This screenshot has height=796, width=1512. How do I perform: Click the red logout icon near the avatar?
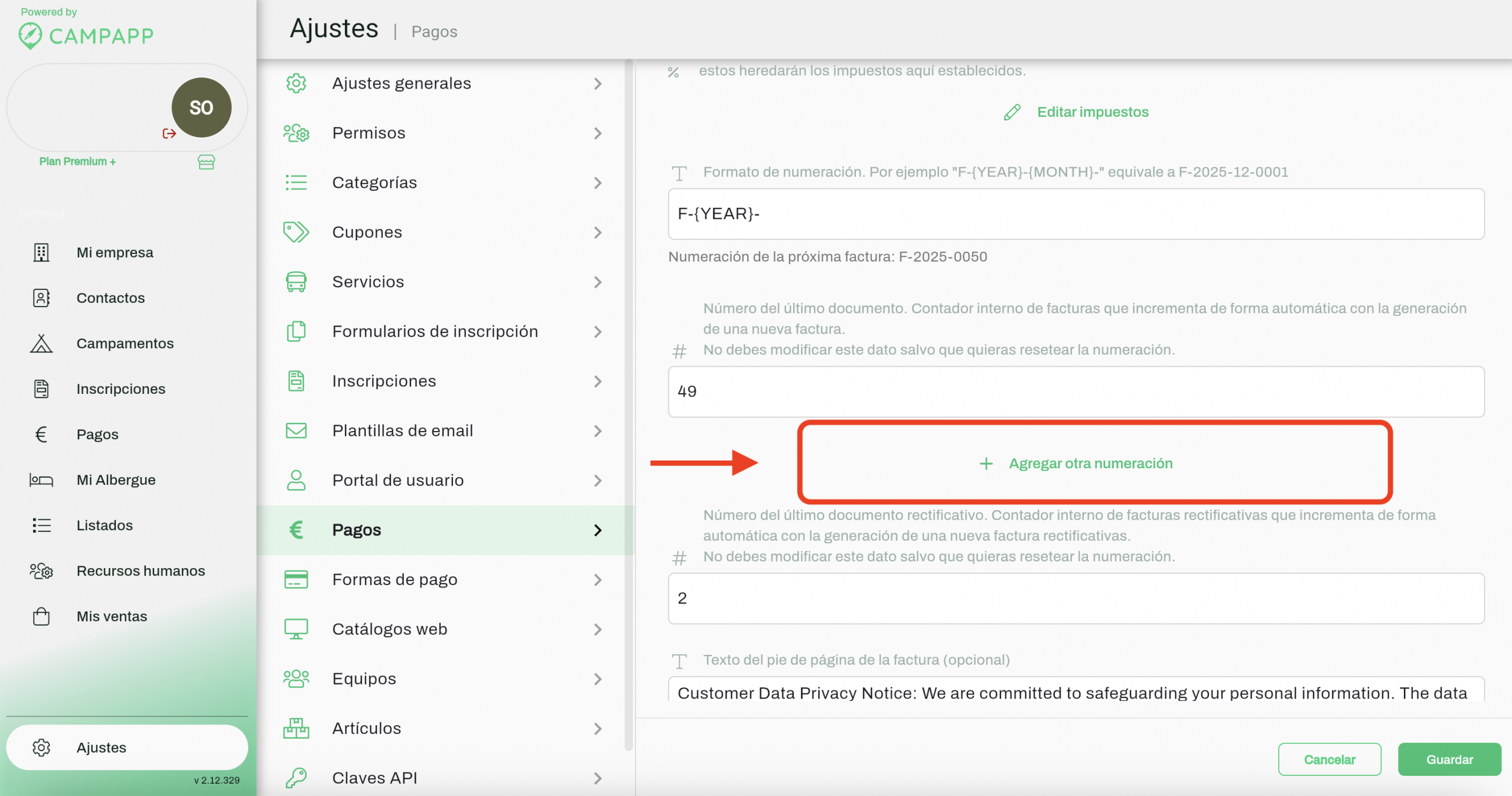click(169, 133)
